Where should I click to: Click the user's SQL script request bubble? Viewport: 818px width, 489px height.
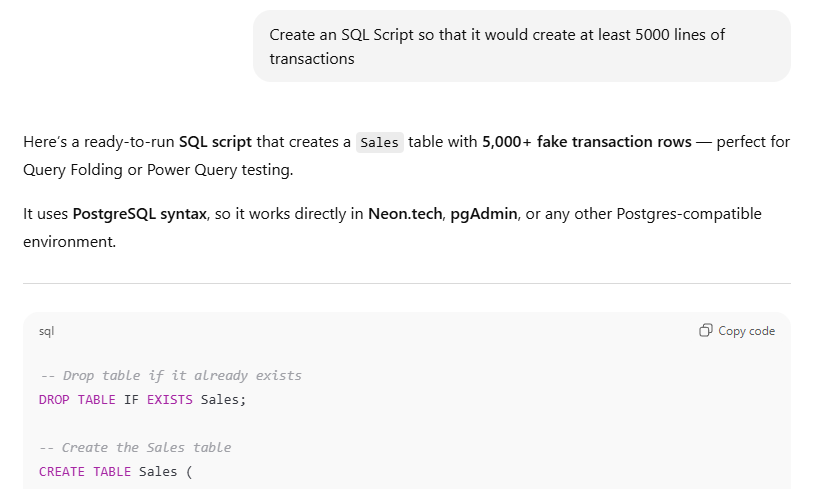[521, 47]
